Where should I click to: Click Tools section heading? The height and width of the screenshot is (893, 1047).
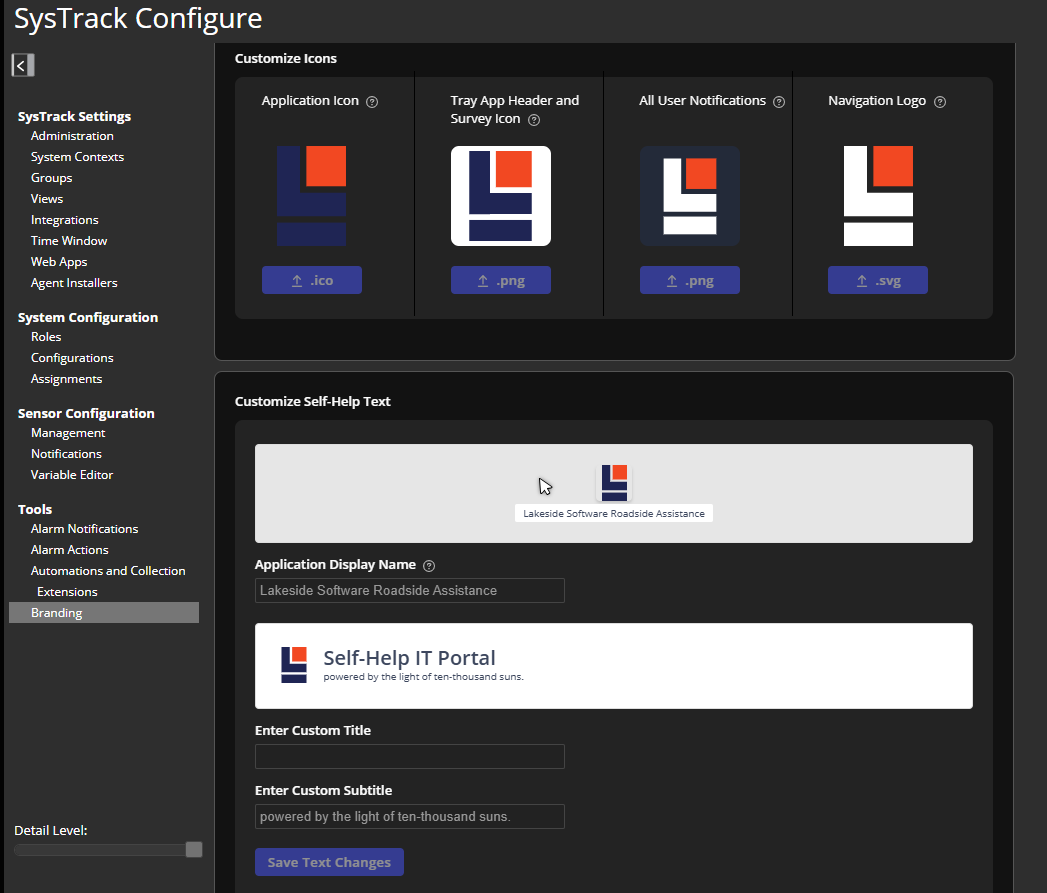coord(35,510)
